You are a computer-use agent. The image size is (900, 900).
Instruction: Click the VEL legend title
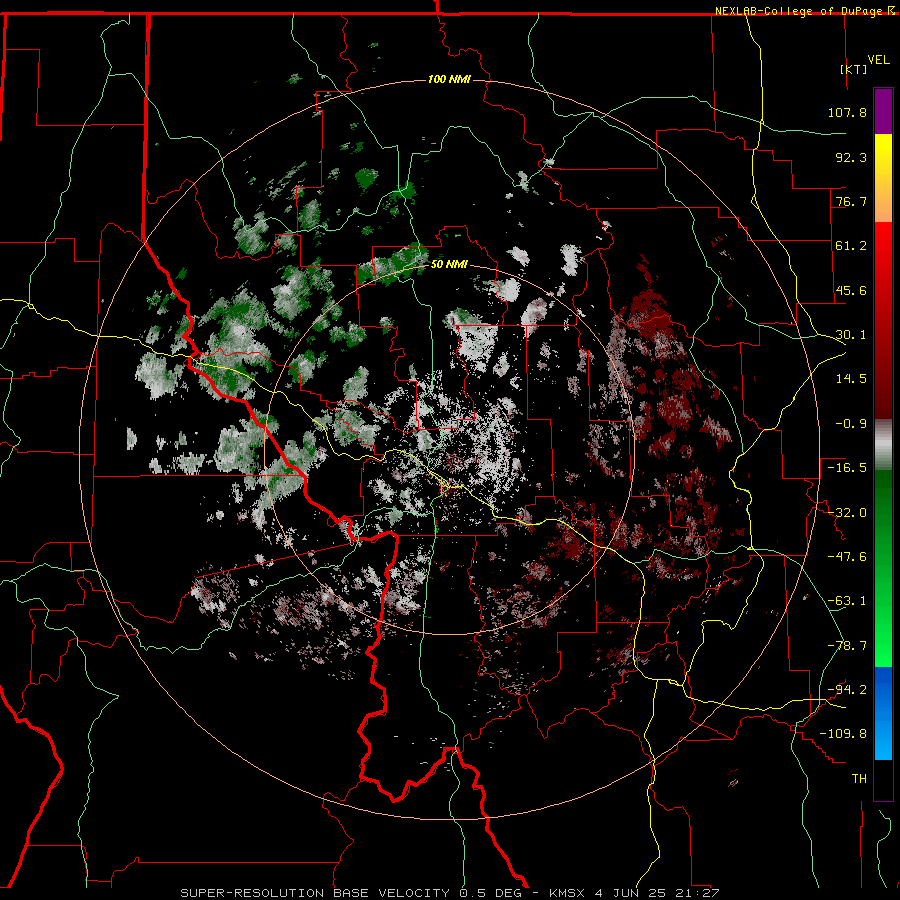878,60
